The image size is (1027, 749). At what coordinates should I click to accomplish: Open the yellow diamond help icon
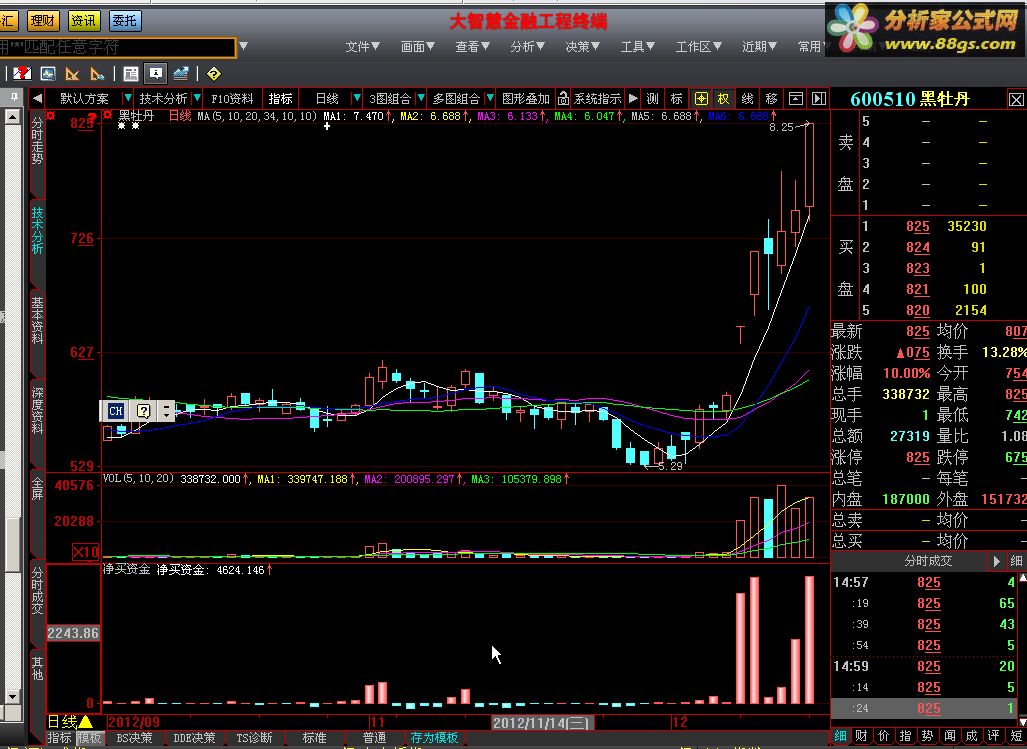coord(214,73)
